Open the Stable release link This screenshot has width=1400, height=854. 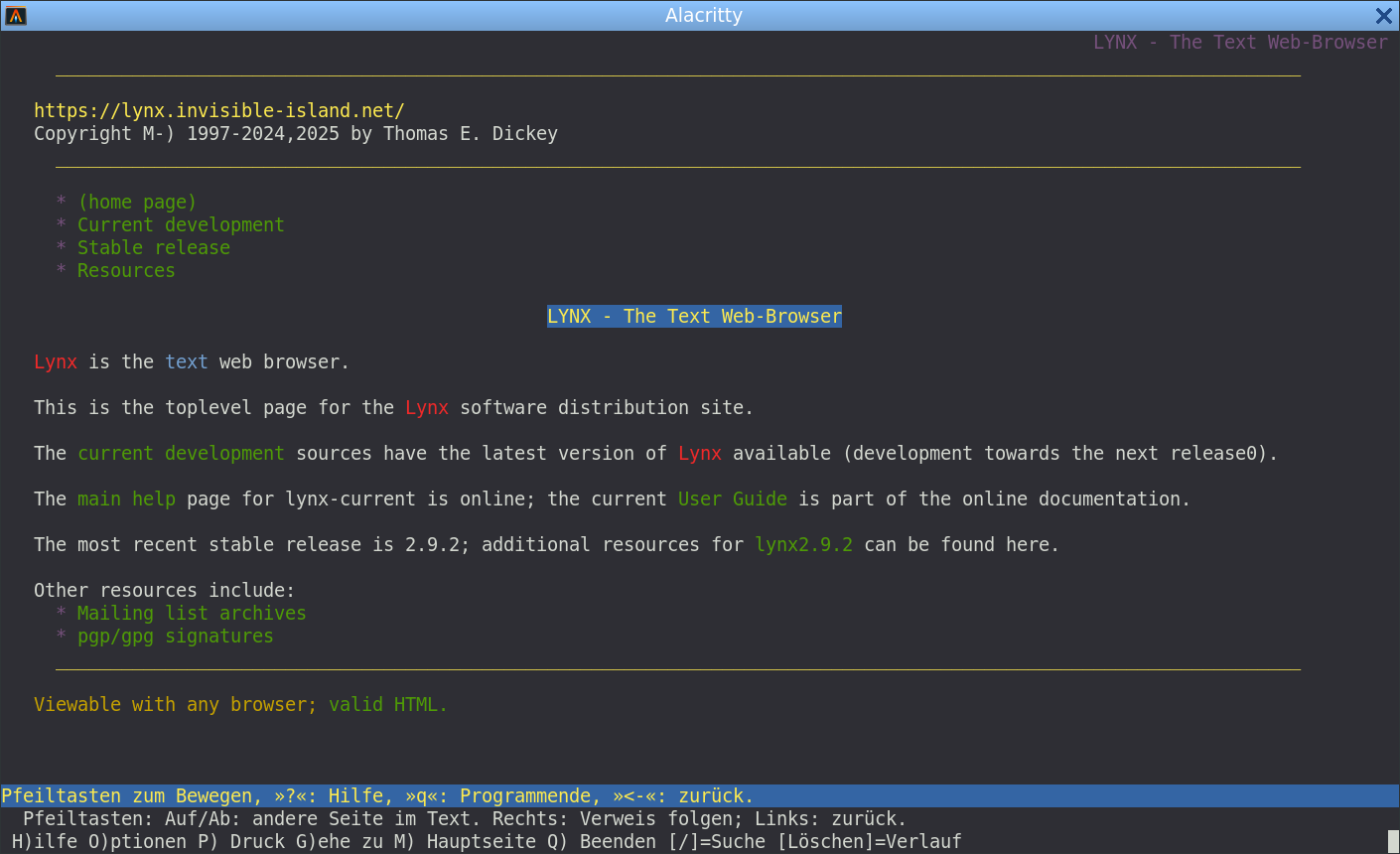tap(154, 247)
